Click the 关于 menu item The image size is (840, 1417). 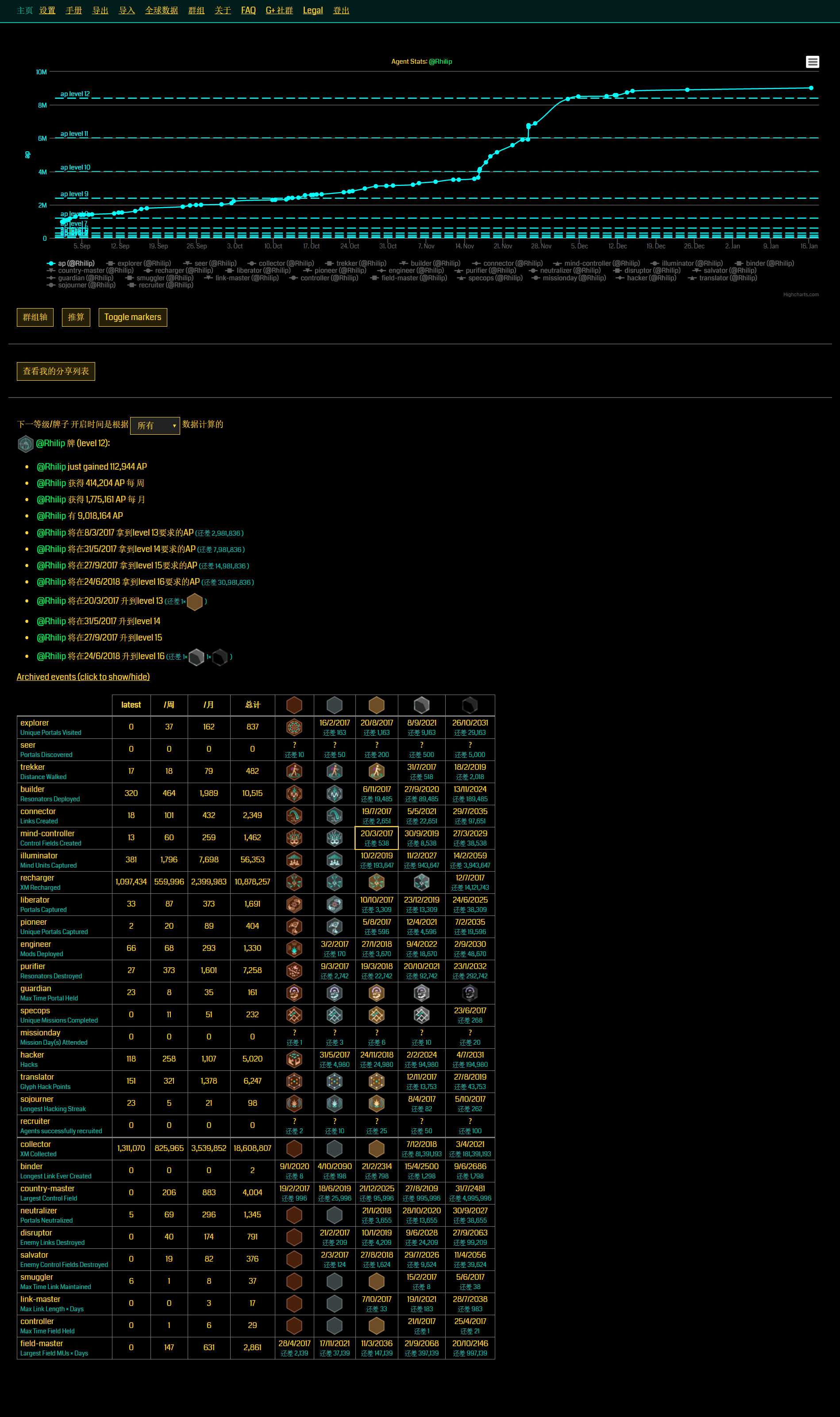tap(223, 11)
